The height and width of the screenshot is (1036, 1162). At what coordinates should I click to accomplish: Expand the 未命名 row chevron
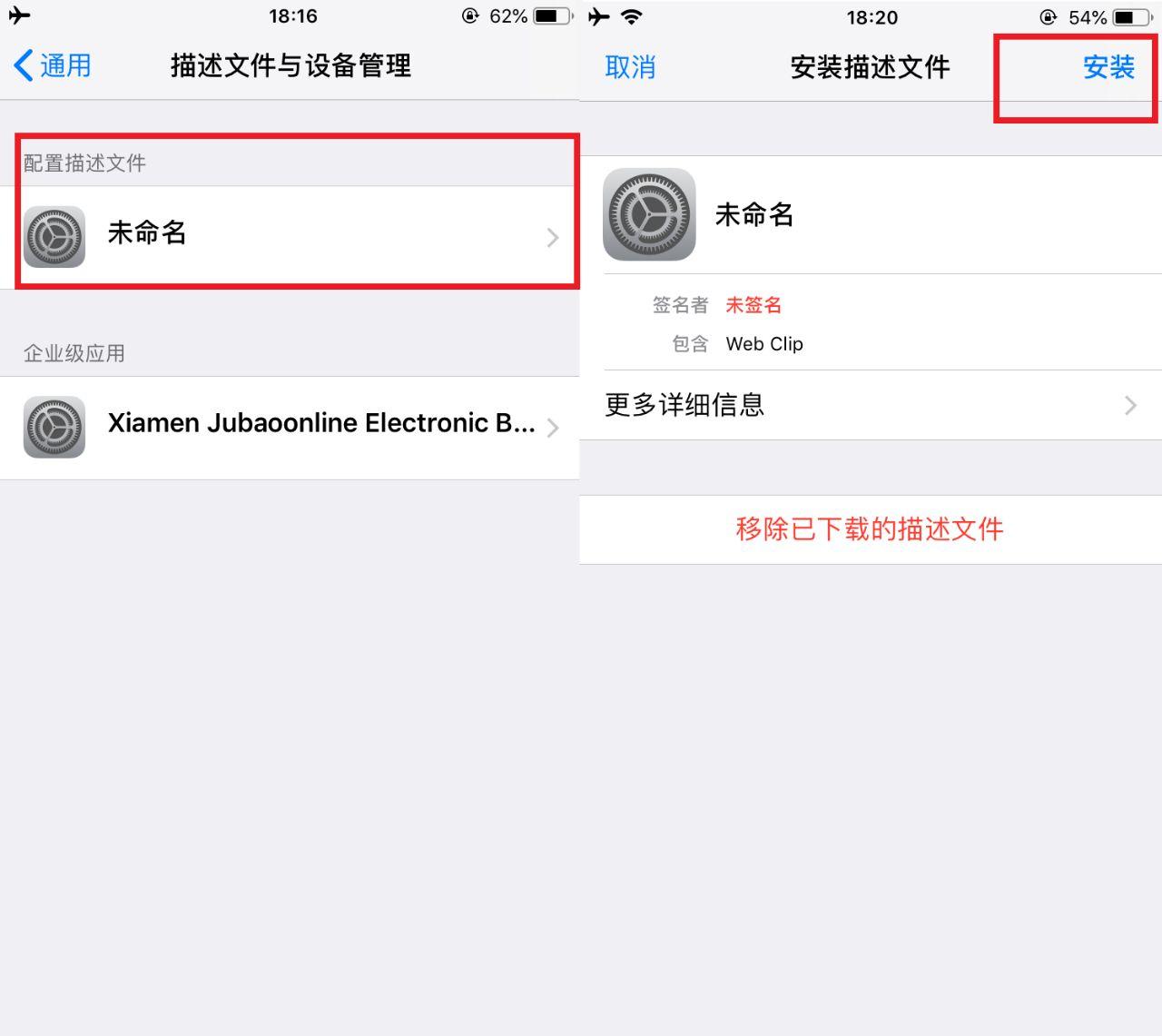[553, 238]
